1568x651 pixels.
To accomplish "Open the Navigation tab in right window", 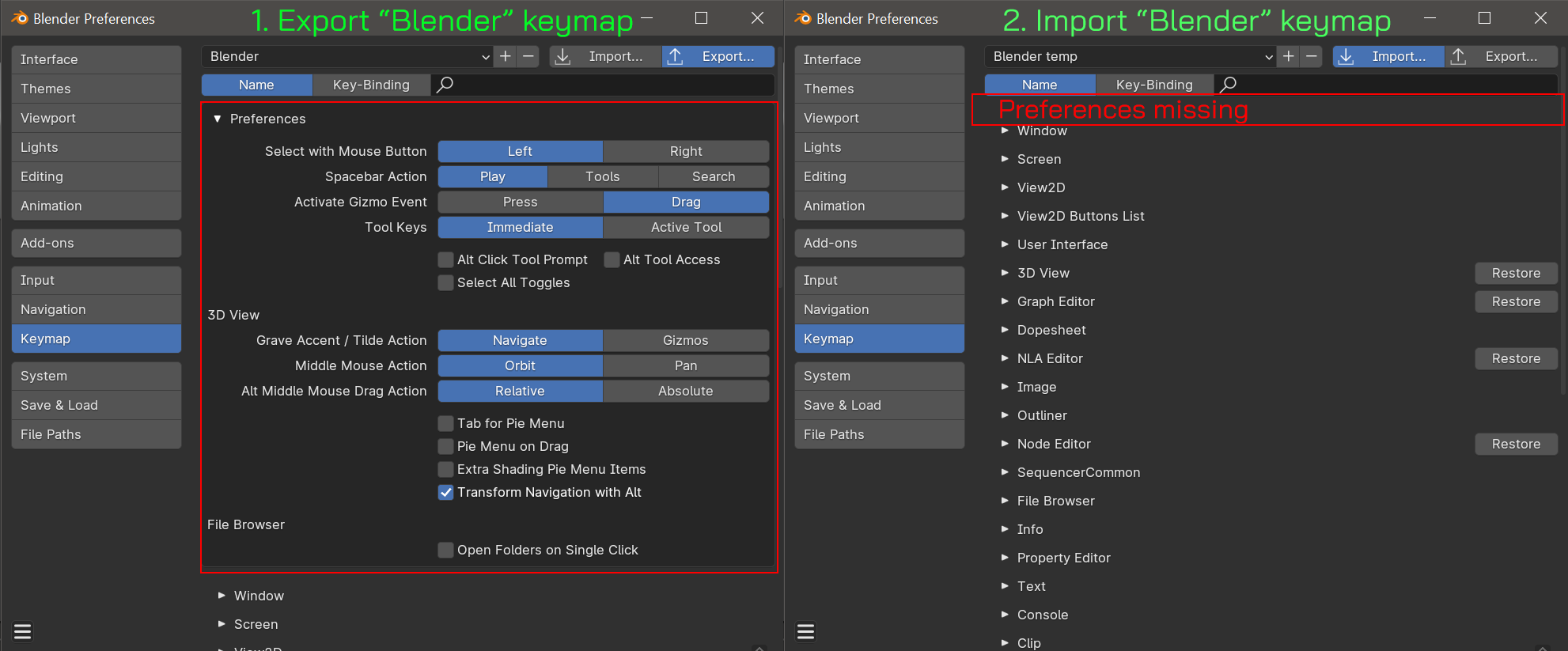I will [880, 309].
